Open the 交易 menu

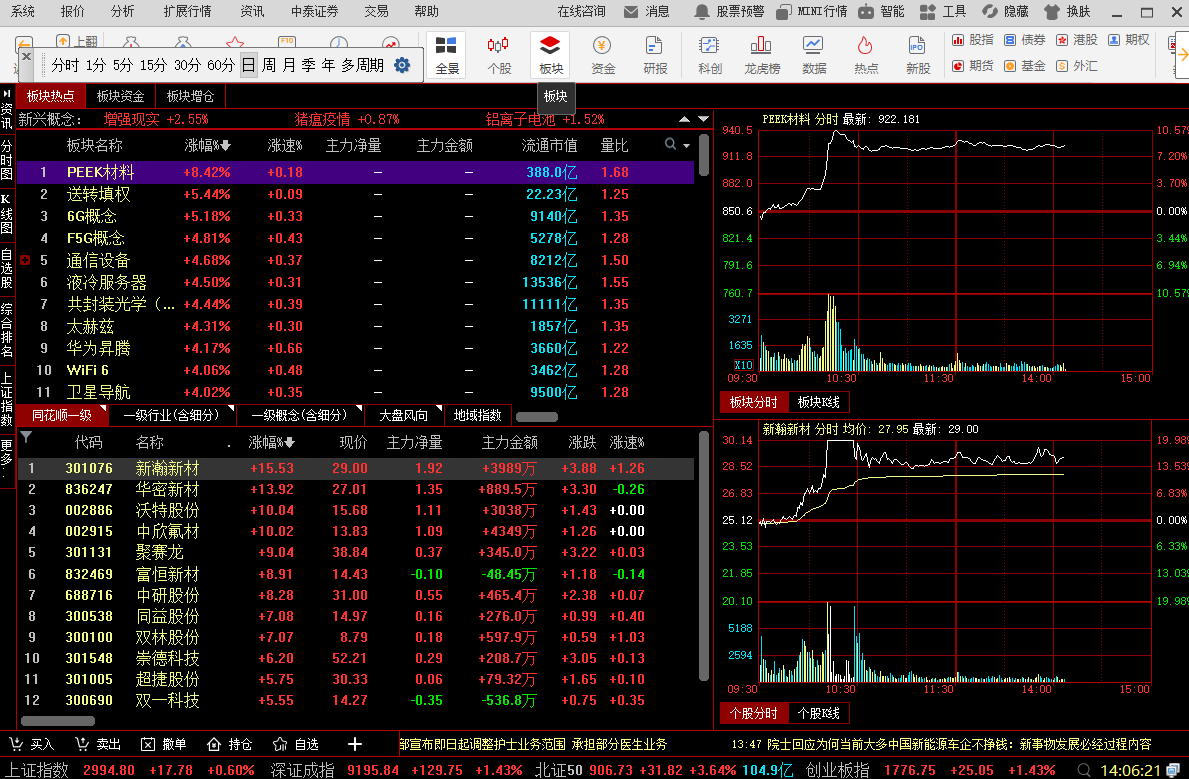(376, 11)
